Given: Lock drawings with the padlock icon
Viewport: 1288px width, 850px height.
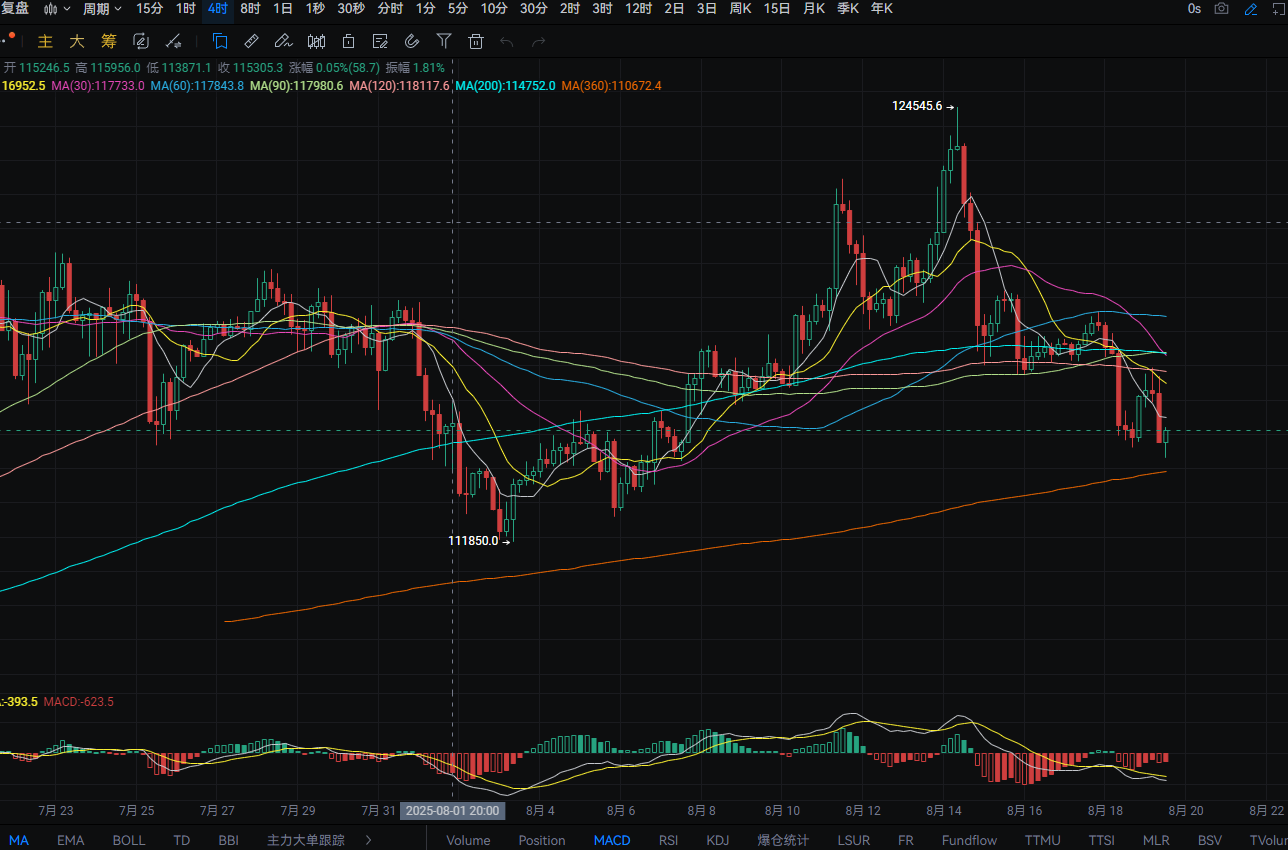Looking at the screenshot, I should point(348,41).
